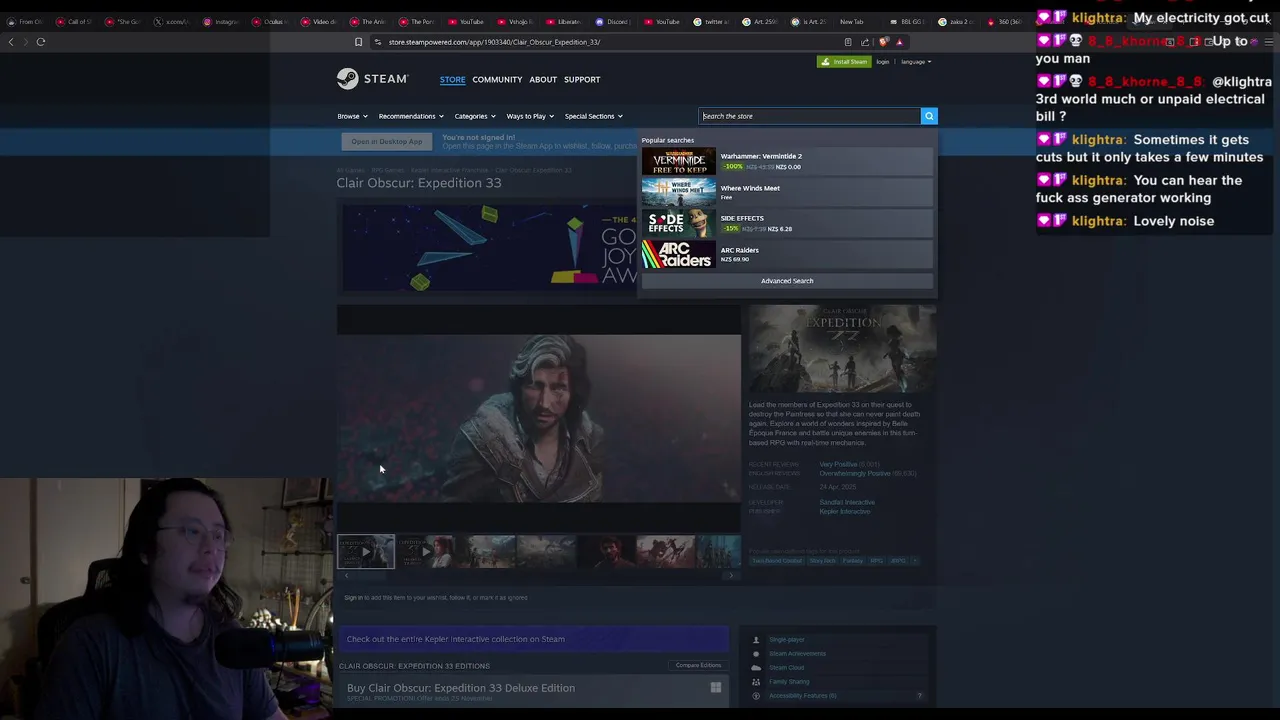
Task: Select Where Winds Meet search result
Action: point(787,192)
